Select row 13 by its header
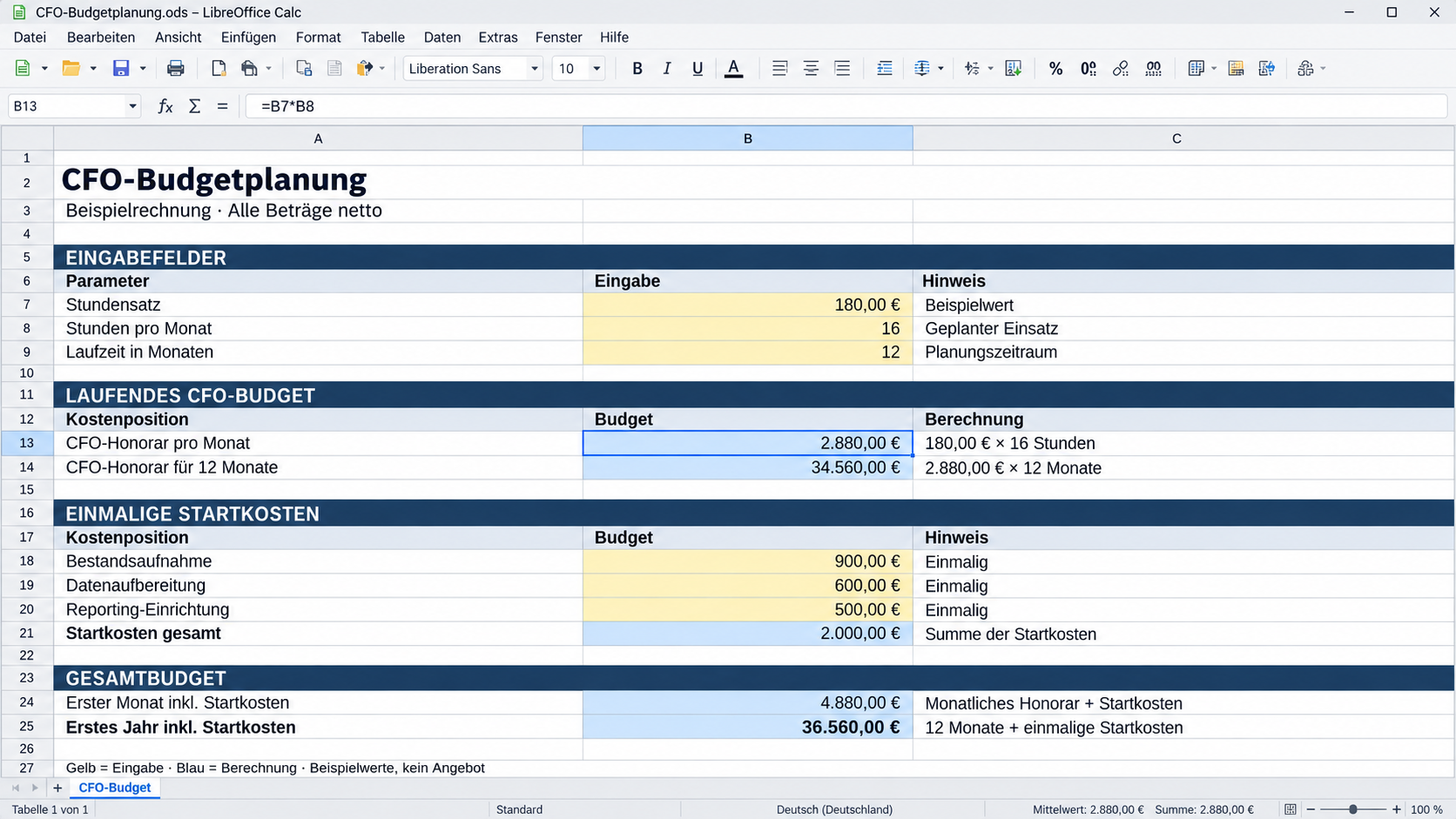Screen dimensions: 1456x819 27,443
